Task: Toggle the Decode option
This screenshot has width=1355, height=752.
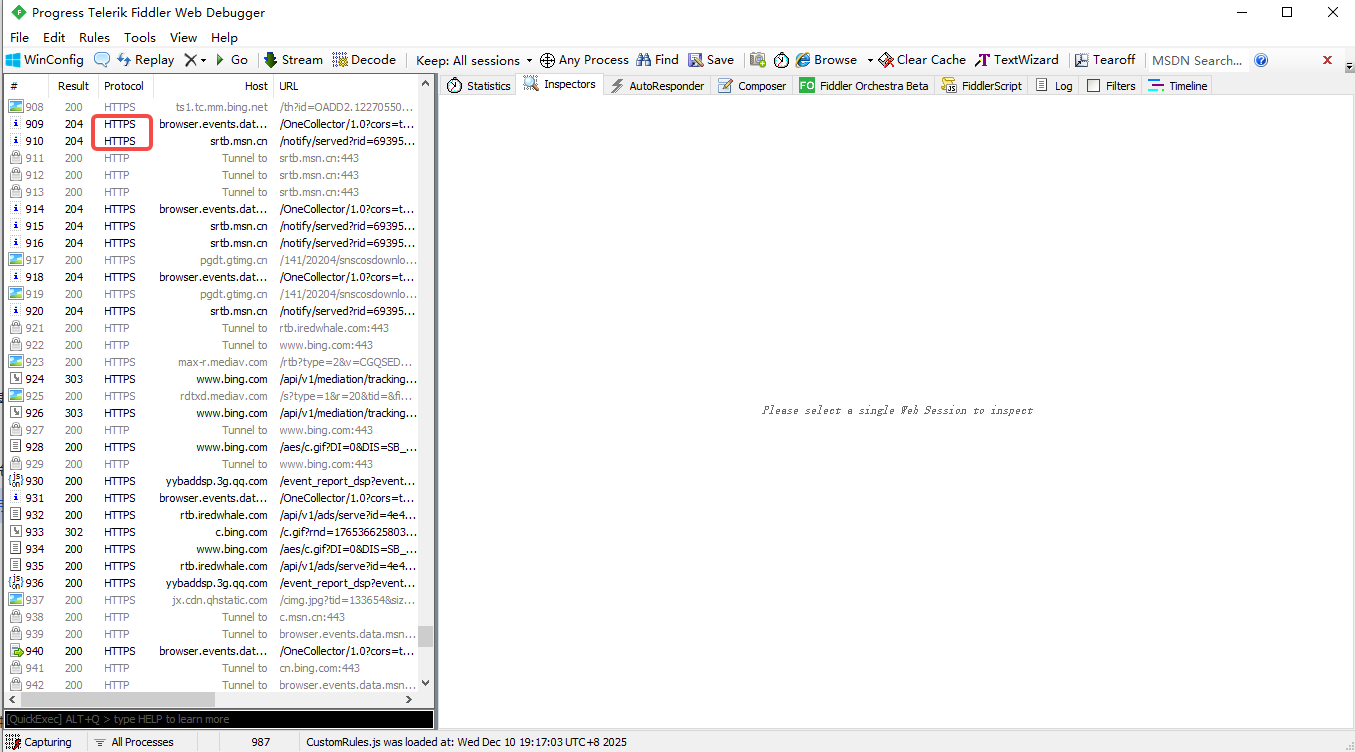Action: 364,60
